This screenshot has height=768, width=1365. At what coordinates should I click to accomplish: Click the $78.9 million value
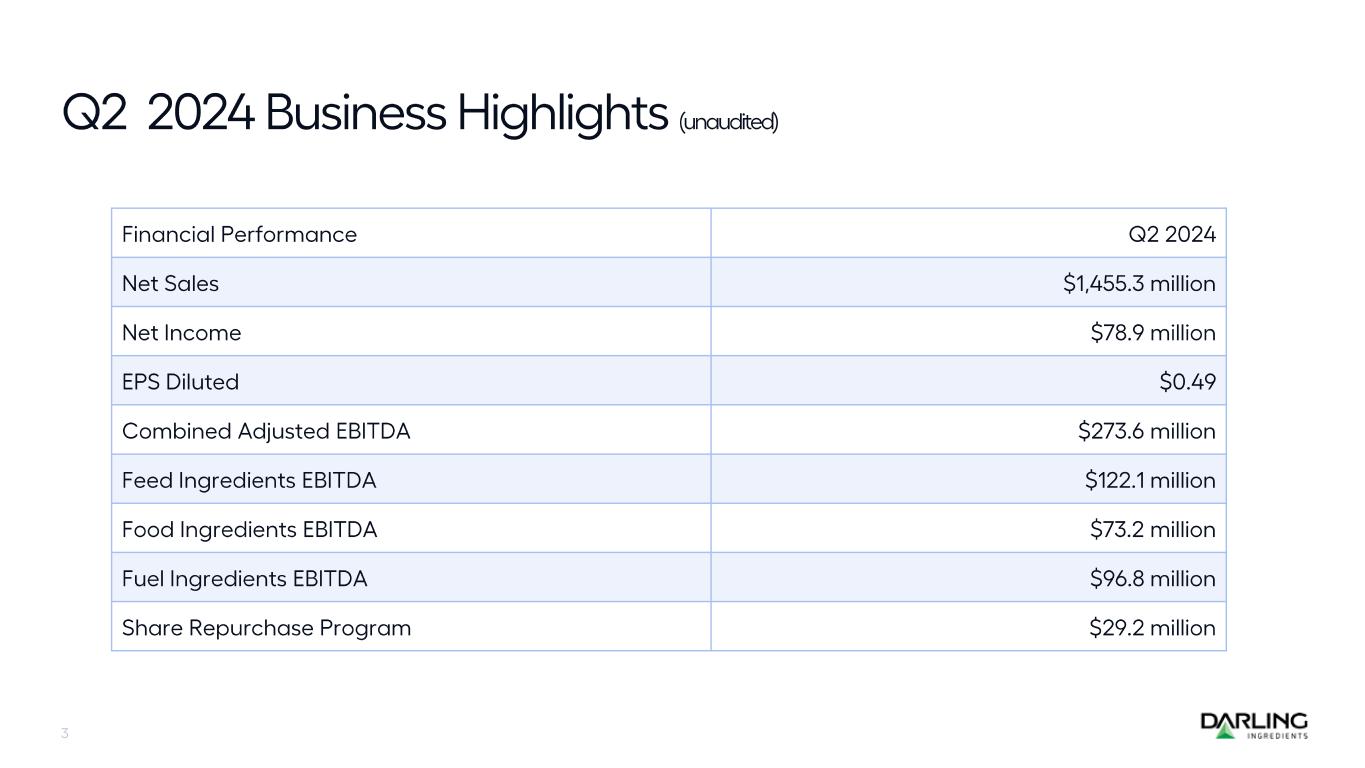pyautogui.click(x=1152, y=333)
